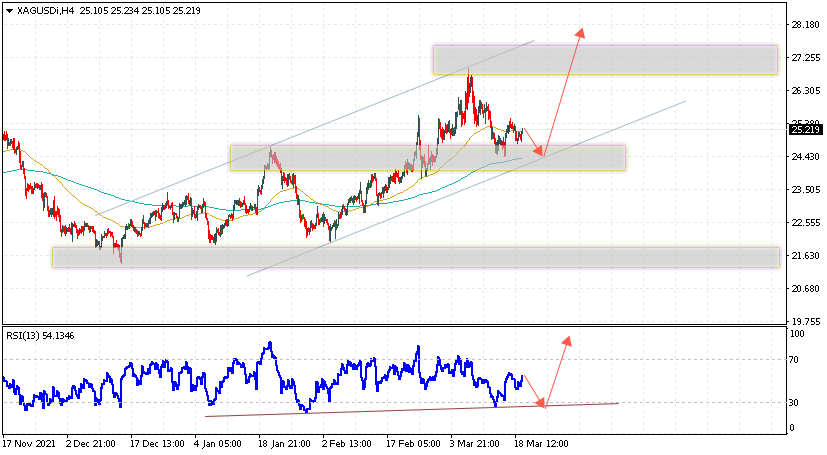The width and height of the screenshot is (827, 455).
Task: Click the 18 Jan 21:00 date label
Action: 285,444
